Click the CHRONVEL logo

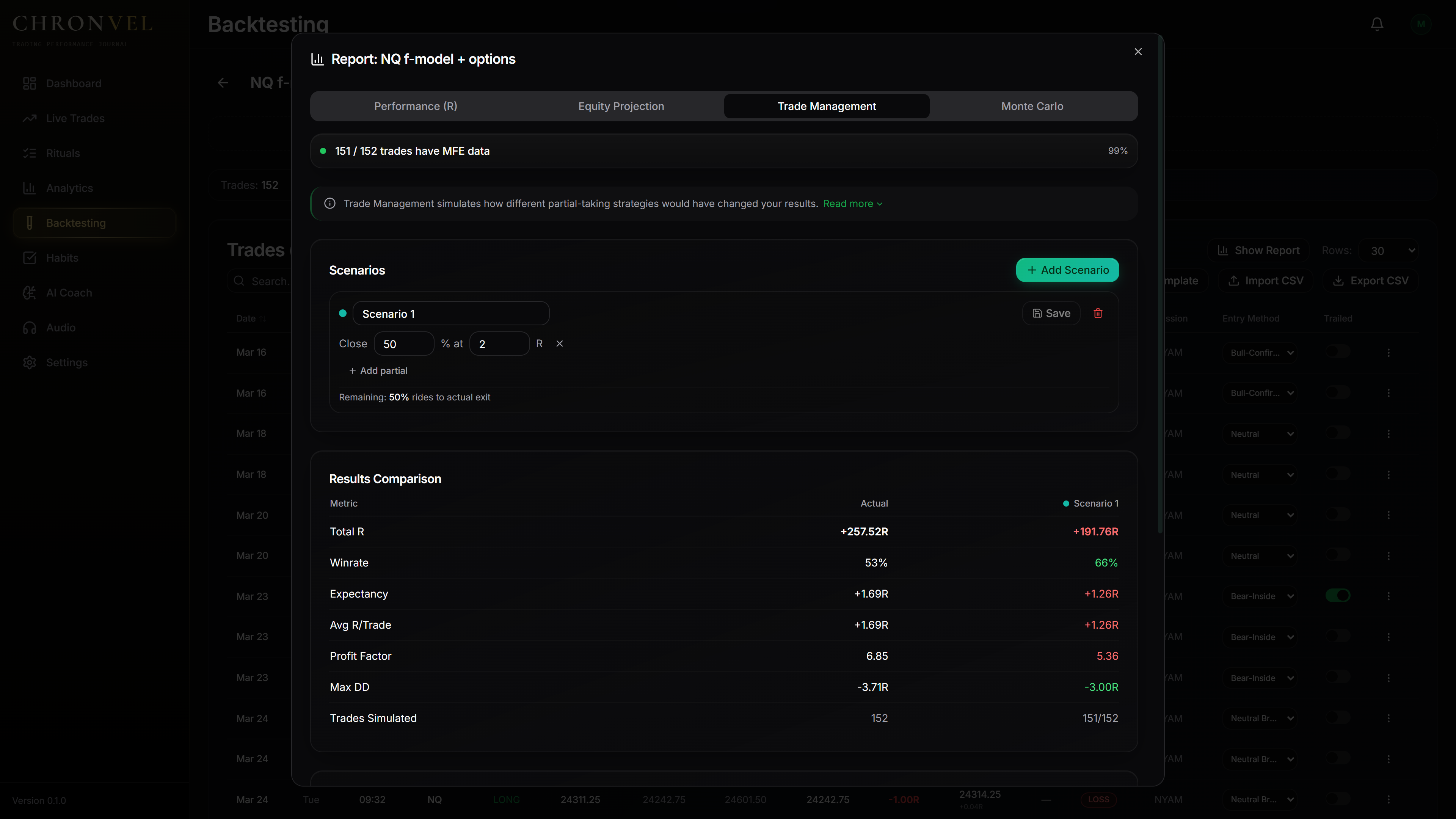point(83,24)
